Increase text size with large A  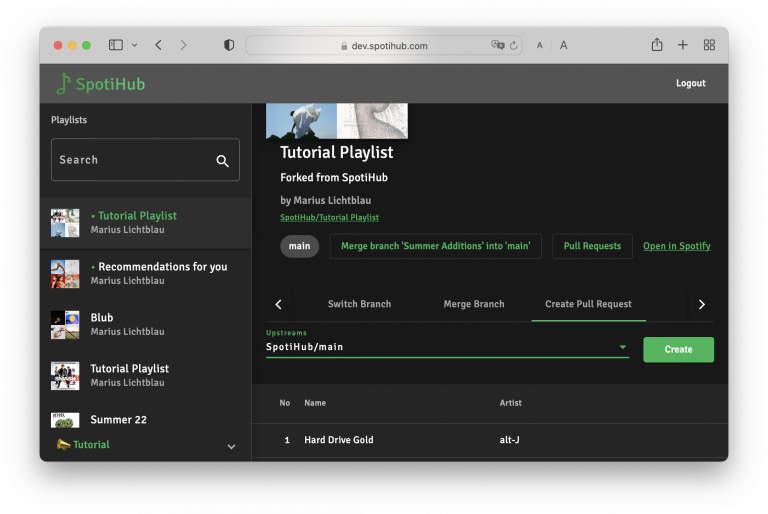564,45
